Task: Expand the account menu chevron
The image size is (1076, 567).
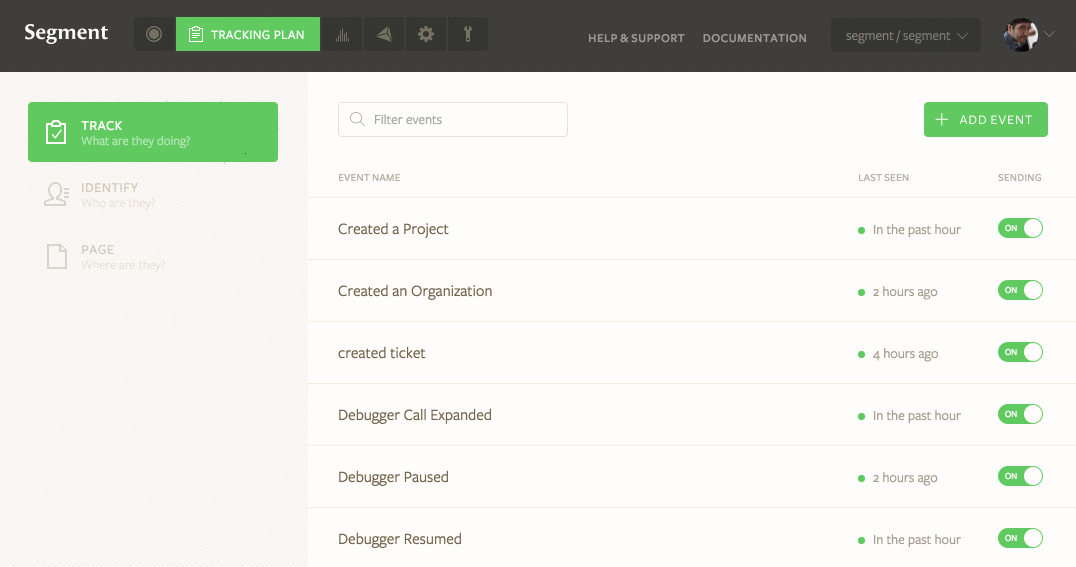Action: pyautogui.click(x=1049, y=34)
